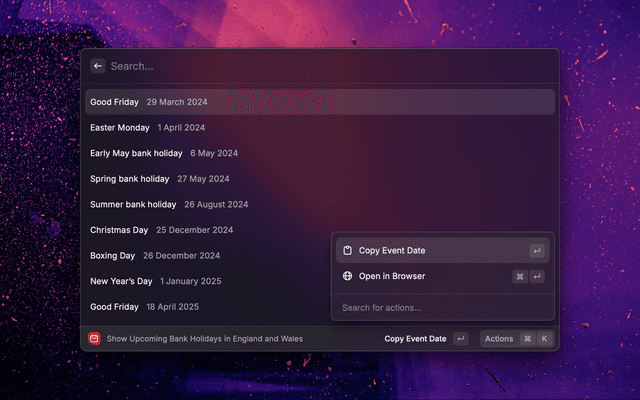Select Copy Event Date menu action

click(392, 250)
